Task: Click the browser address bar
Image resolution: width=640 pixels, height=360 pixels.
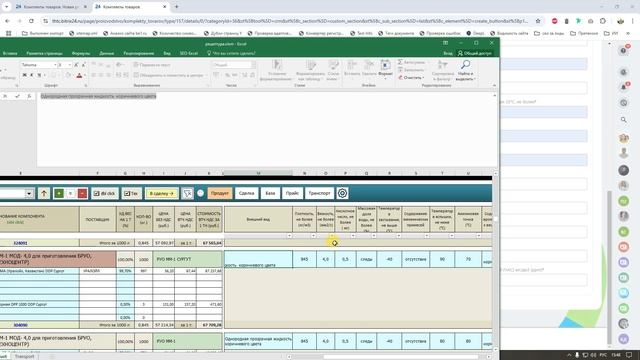Action: [290, 21]
